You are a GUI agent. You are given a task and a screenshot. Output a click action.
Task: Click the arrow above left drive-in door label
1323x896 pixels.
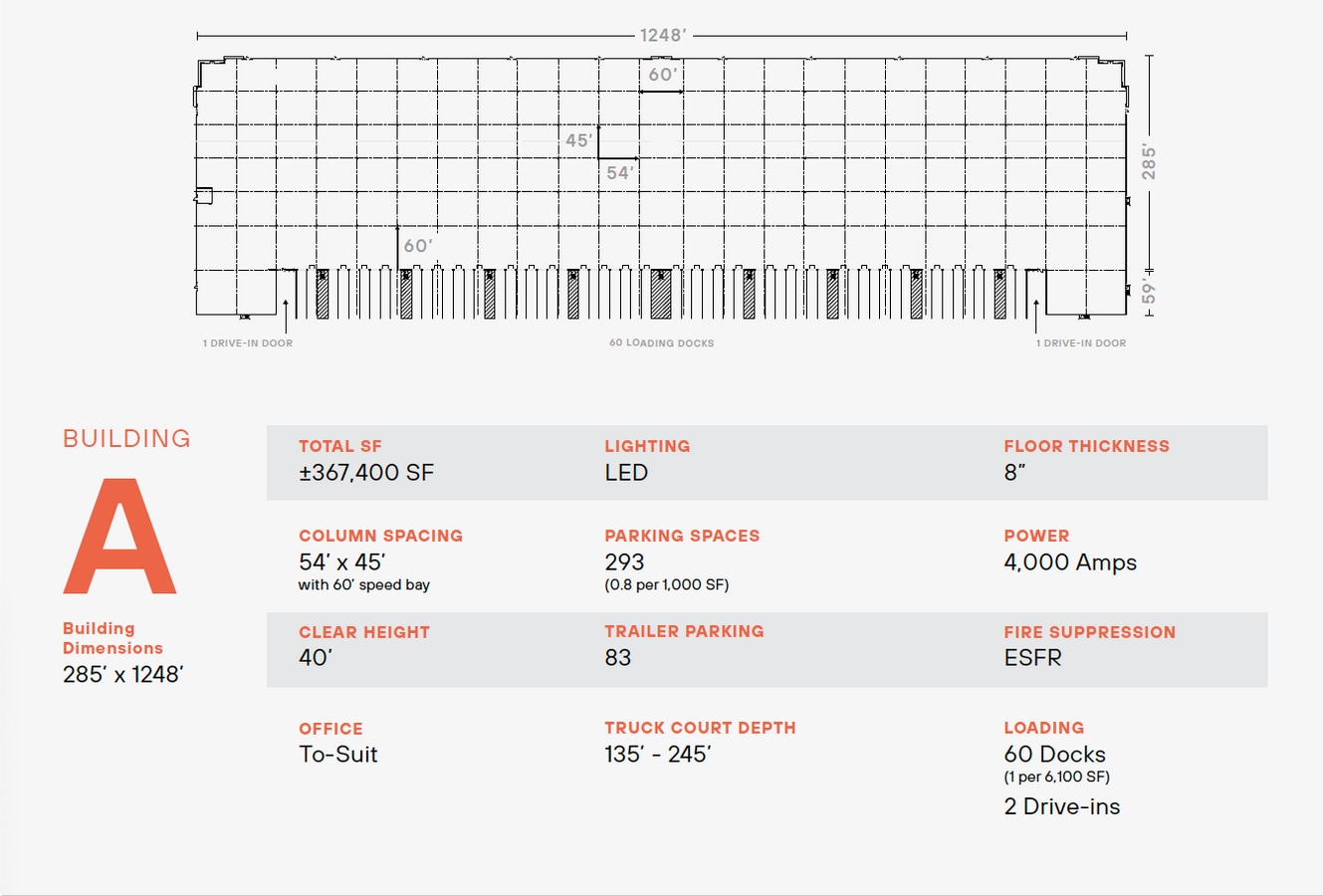coord(286,316)
